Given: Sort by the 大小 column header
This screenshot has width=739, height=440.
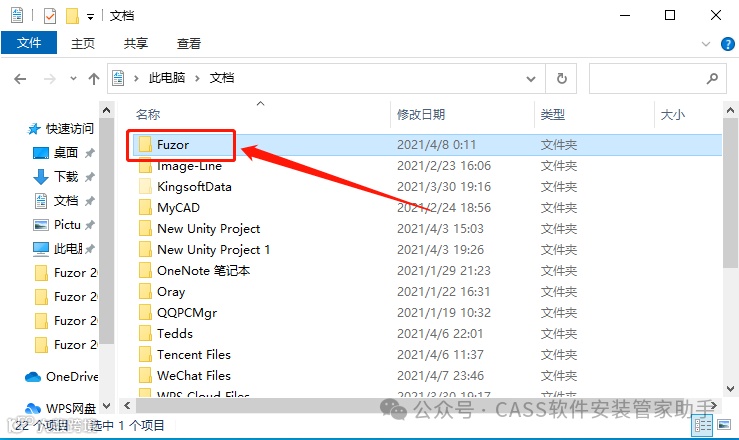Looking at the screenshot, I should 673,114.
